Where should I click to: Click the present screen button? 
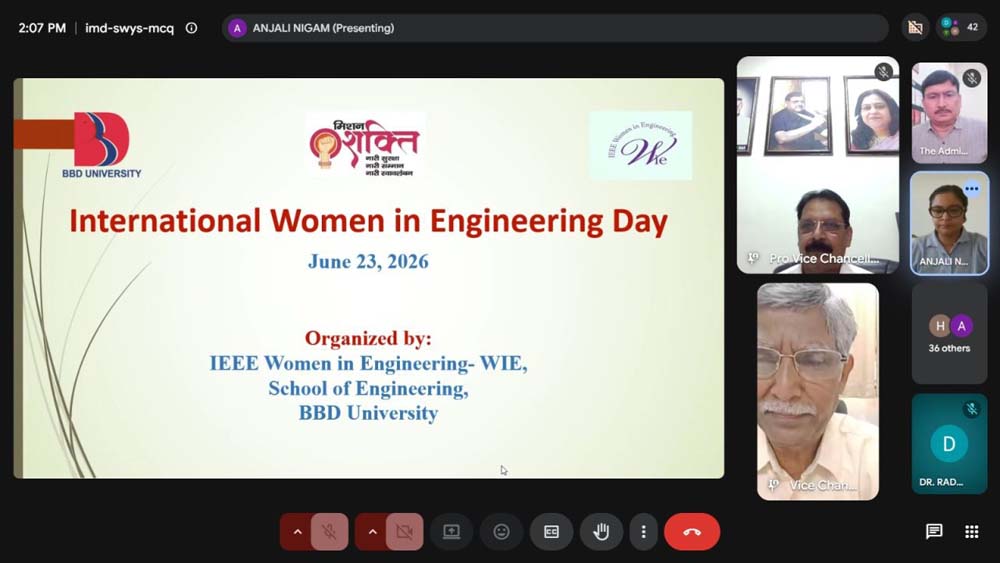pyautogui.click(x=452, y=532)
